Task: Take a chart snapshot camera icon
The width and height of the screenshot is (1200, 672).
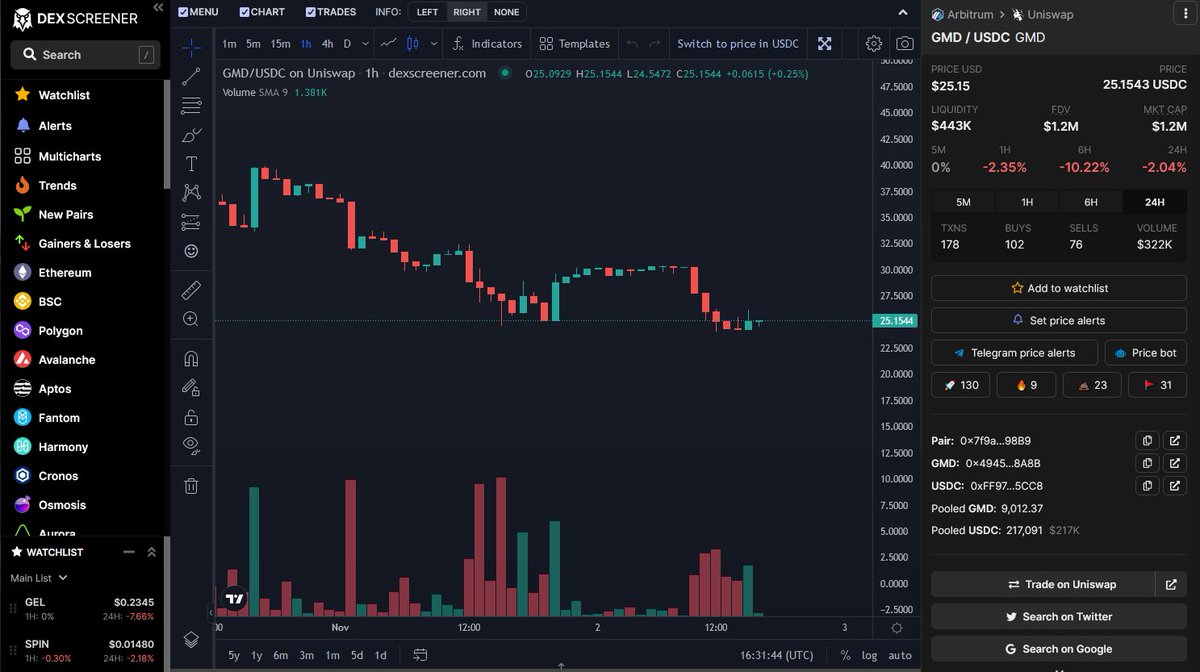Action: [904, 44]
